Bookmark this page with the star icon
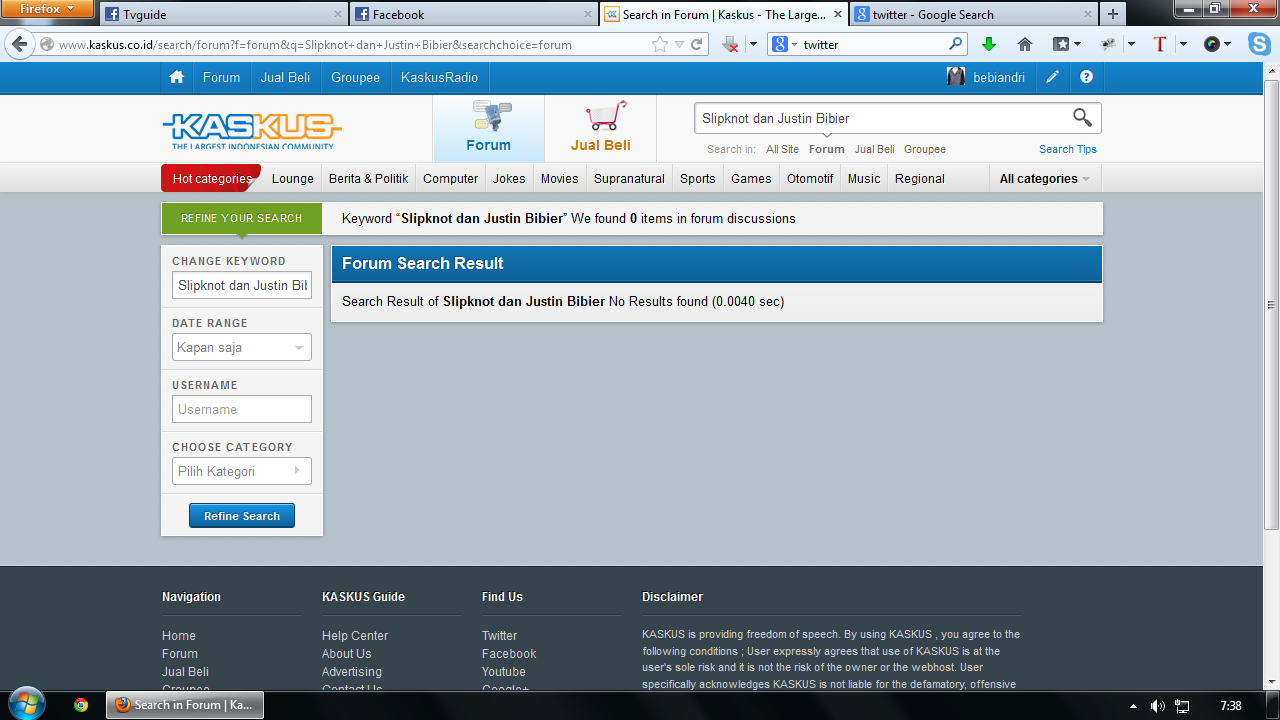The width and height of the screenshot is (1280, 720). tap(660, 44)
